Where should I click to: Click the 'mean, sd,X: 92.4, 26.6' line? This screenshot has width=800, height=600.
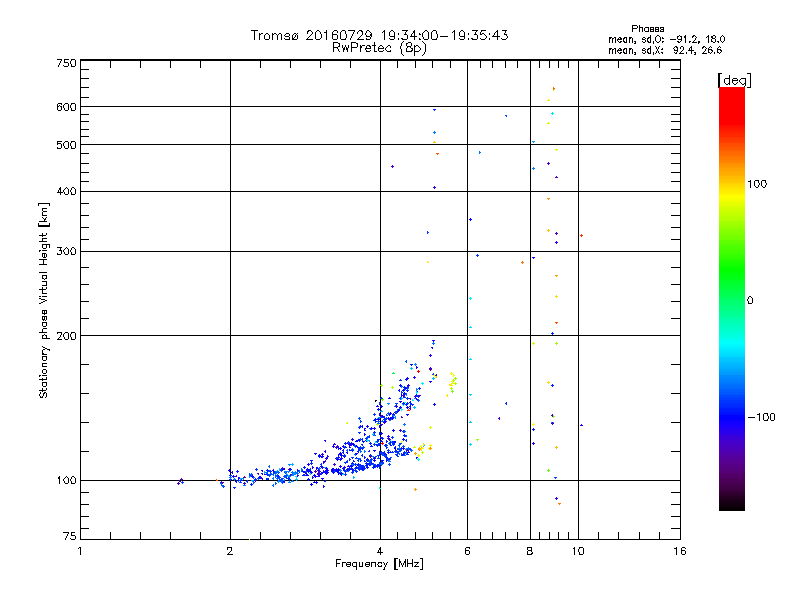(x=665, y=50)
